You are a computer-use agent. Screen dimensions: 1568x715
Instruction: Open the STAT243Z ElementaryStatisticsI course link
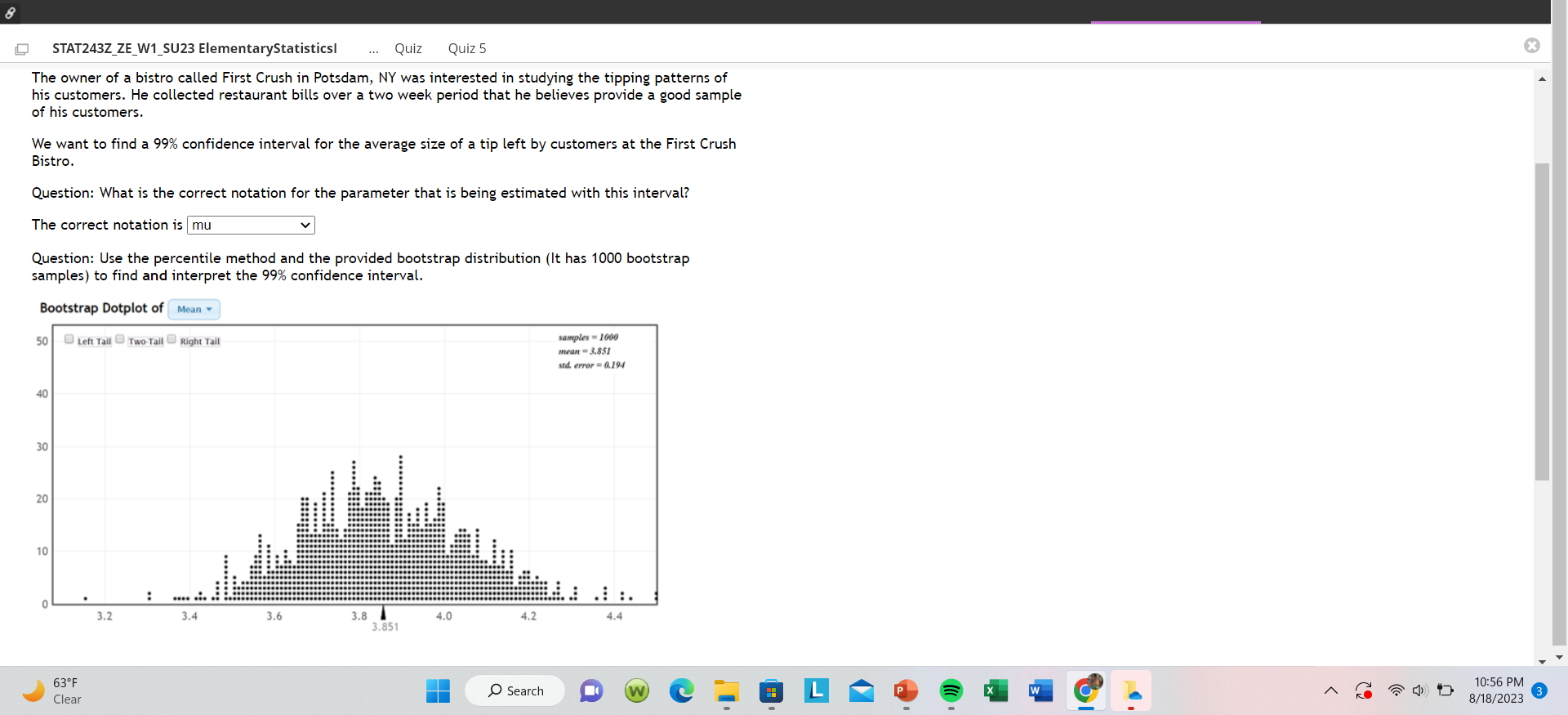(194, 48)
